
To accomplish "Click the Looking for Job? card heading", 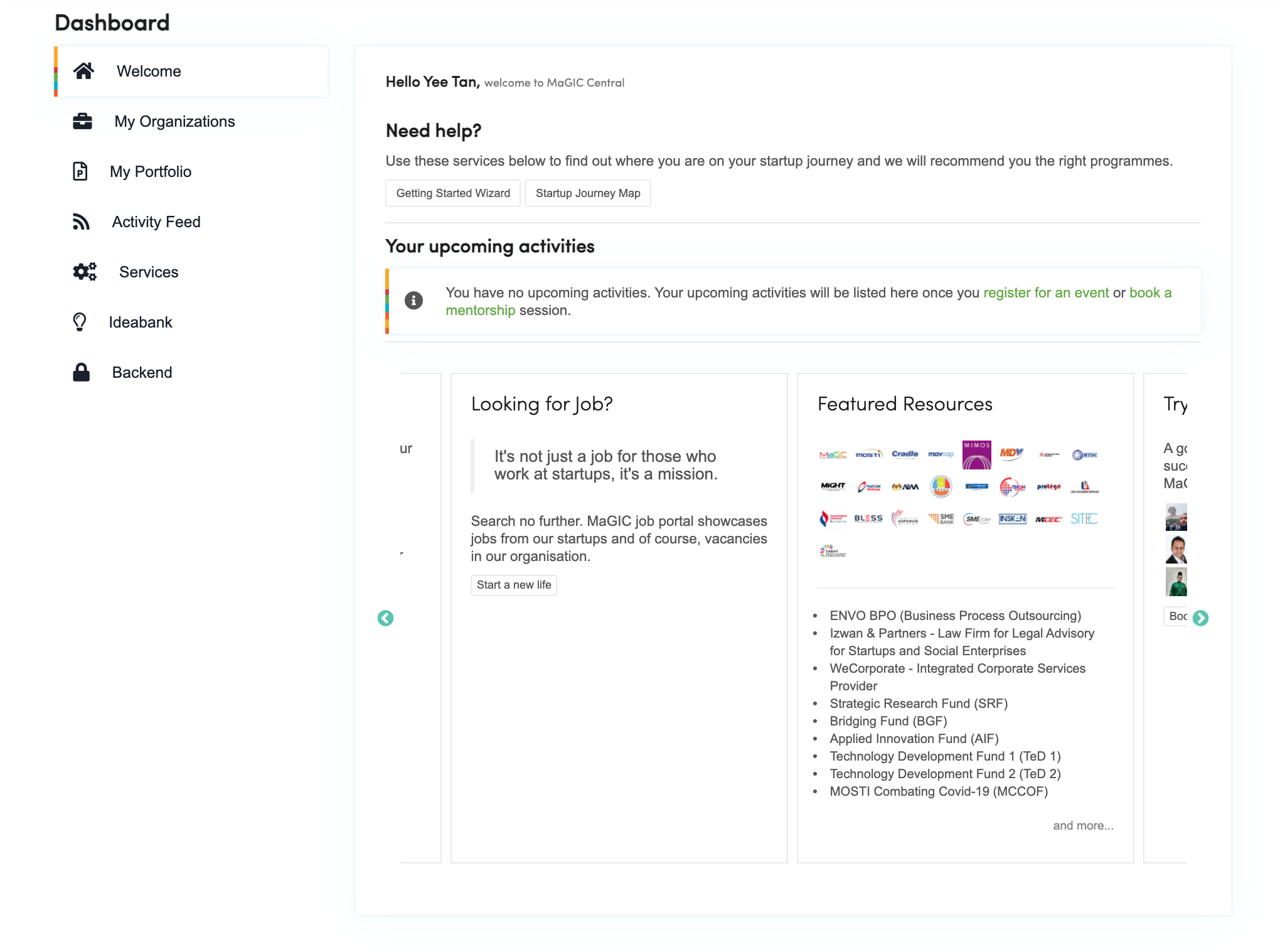I will (541, 404).
